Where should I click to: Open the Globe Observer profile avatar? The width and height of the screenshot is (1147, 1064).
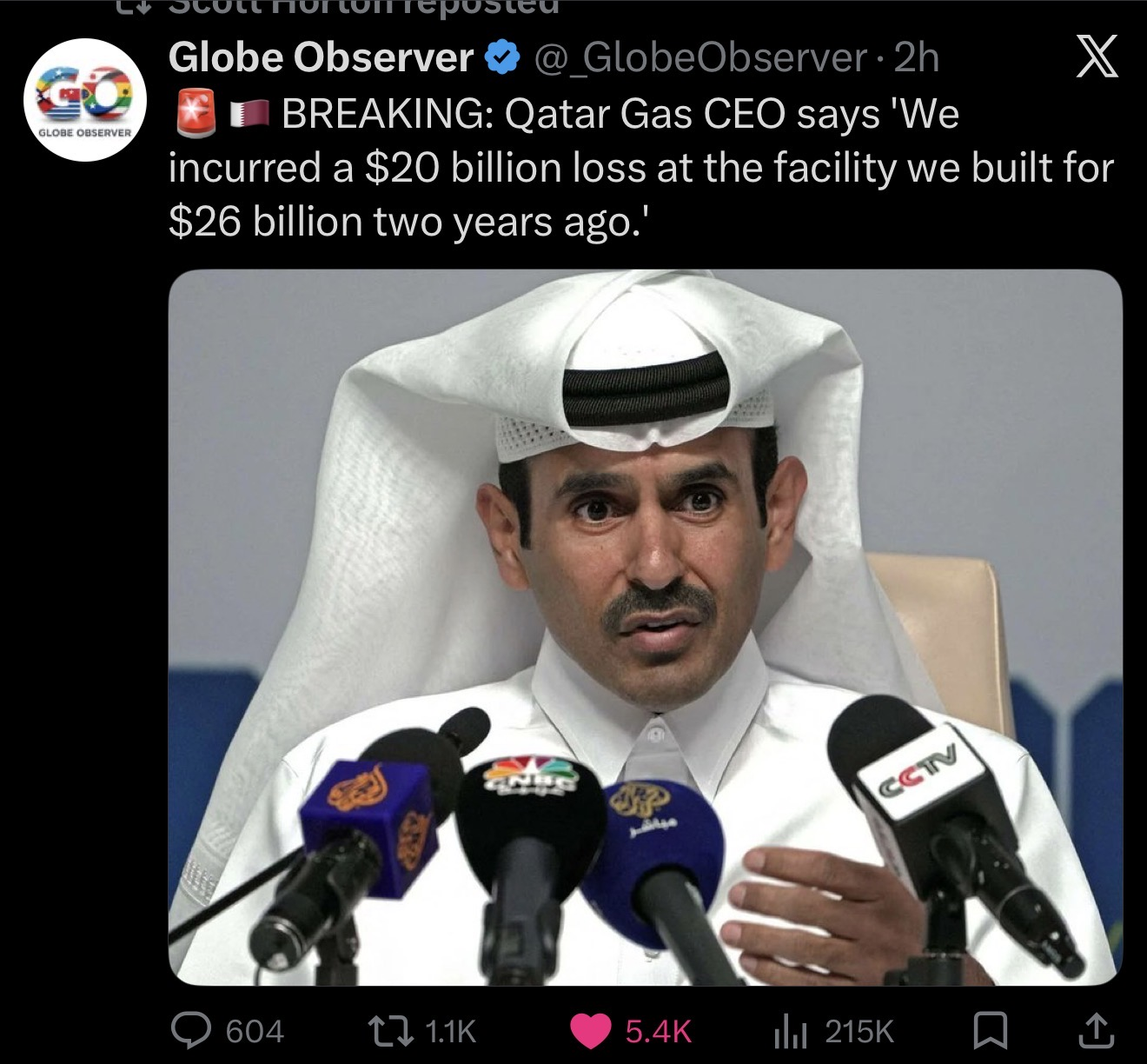click(x=82, y=98)
